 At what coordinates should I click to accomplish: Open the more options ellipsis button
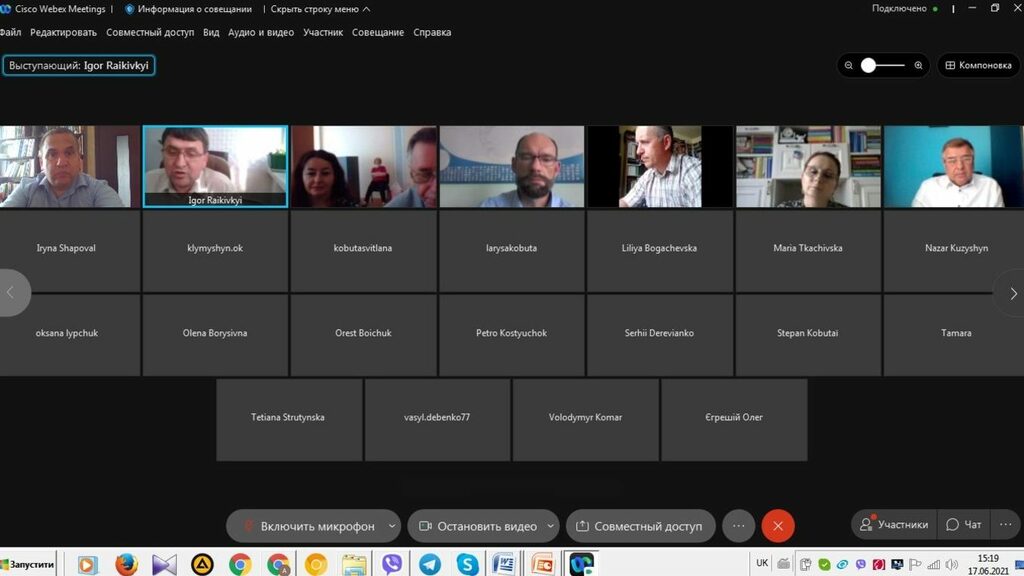(738, 526)
